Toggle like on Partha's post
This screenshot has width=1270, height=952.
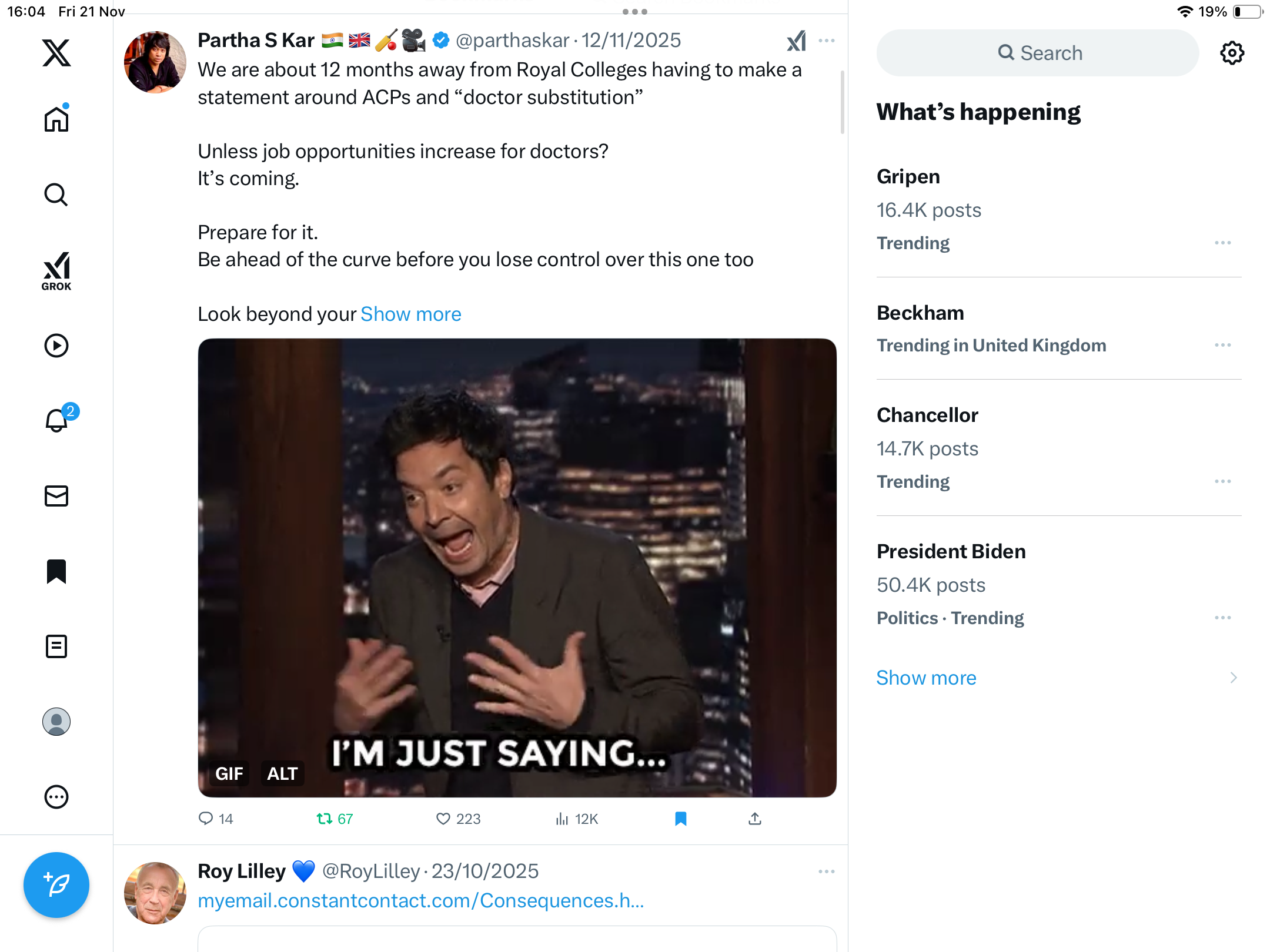point(443,819)
